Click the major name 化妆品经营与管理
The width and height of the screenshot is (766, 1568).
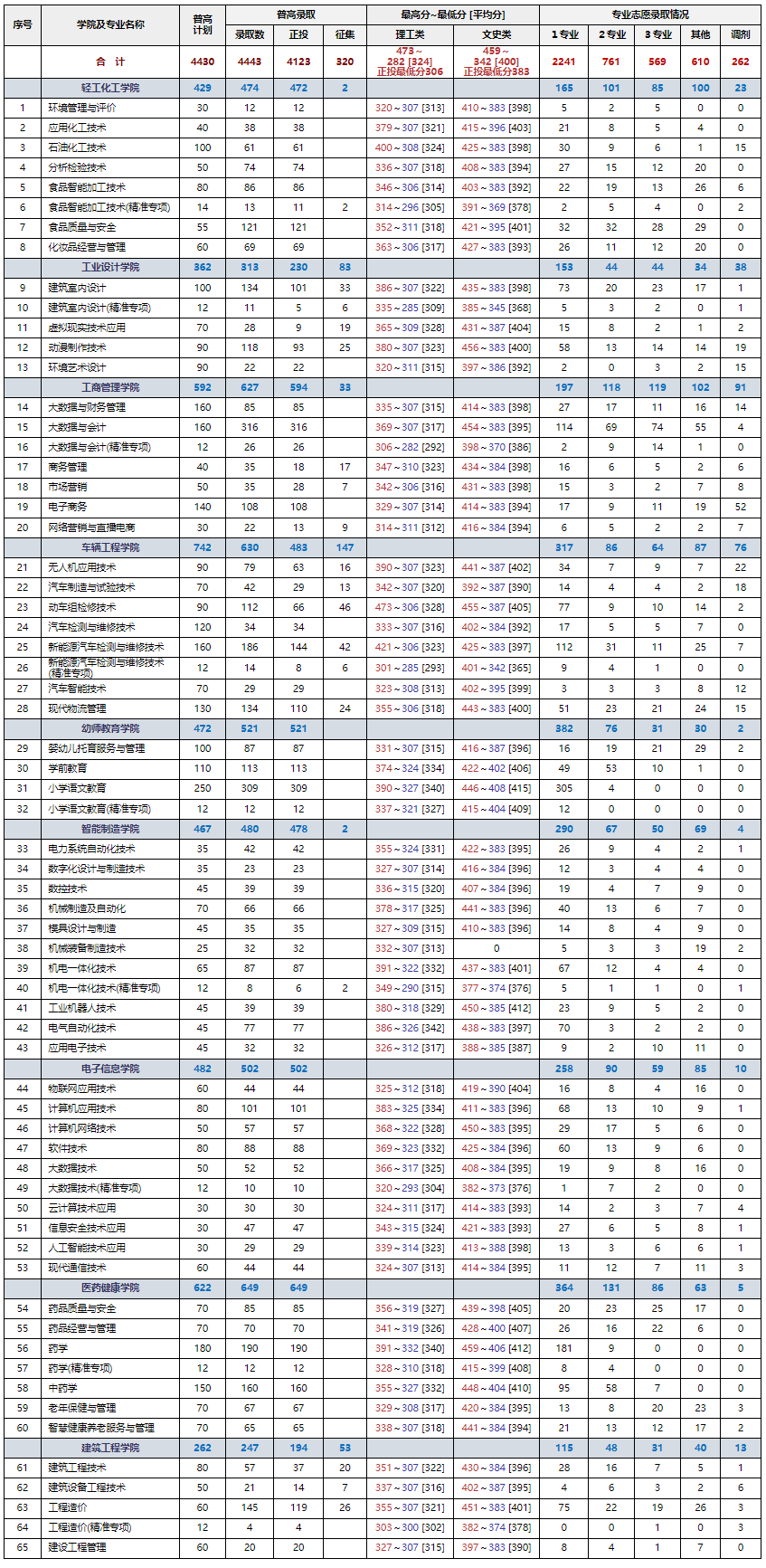pos(87,247)
